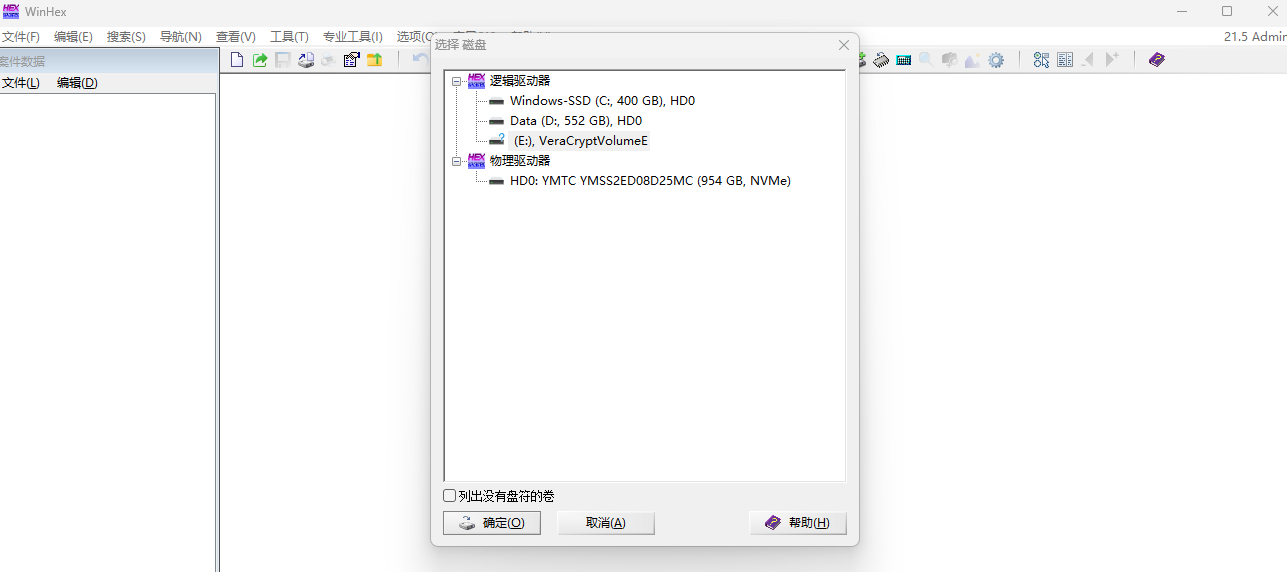Open the case panel 编辑(D) menu

tap(77, 83)
